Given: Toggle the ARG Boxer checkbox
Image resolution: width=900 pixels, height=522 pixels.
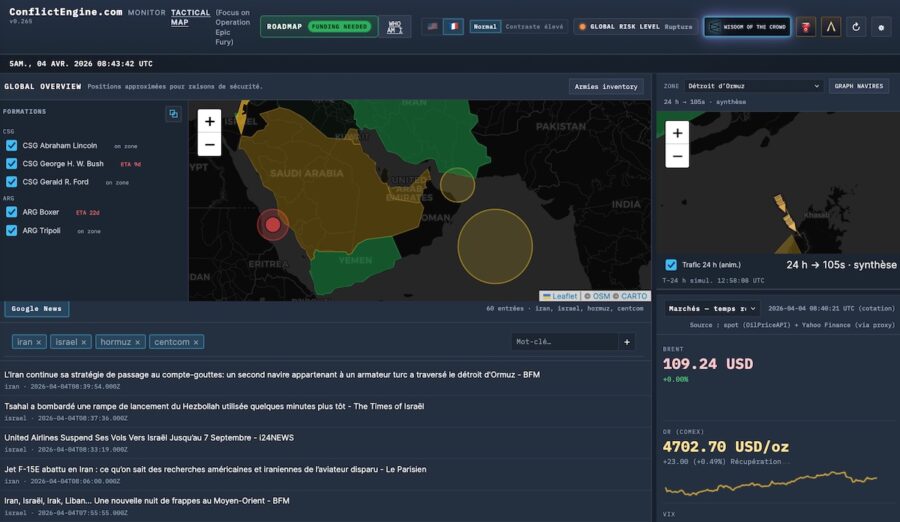Looking at the screenshot, I should click(x=12, y=212).
